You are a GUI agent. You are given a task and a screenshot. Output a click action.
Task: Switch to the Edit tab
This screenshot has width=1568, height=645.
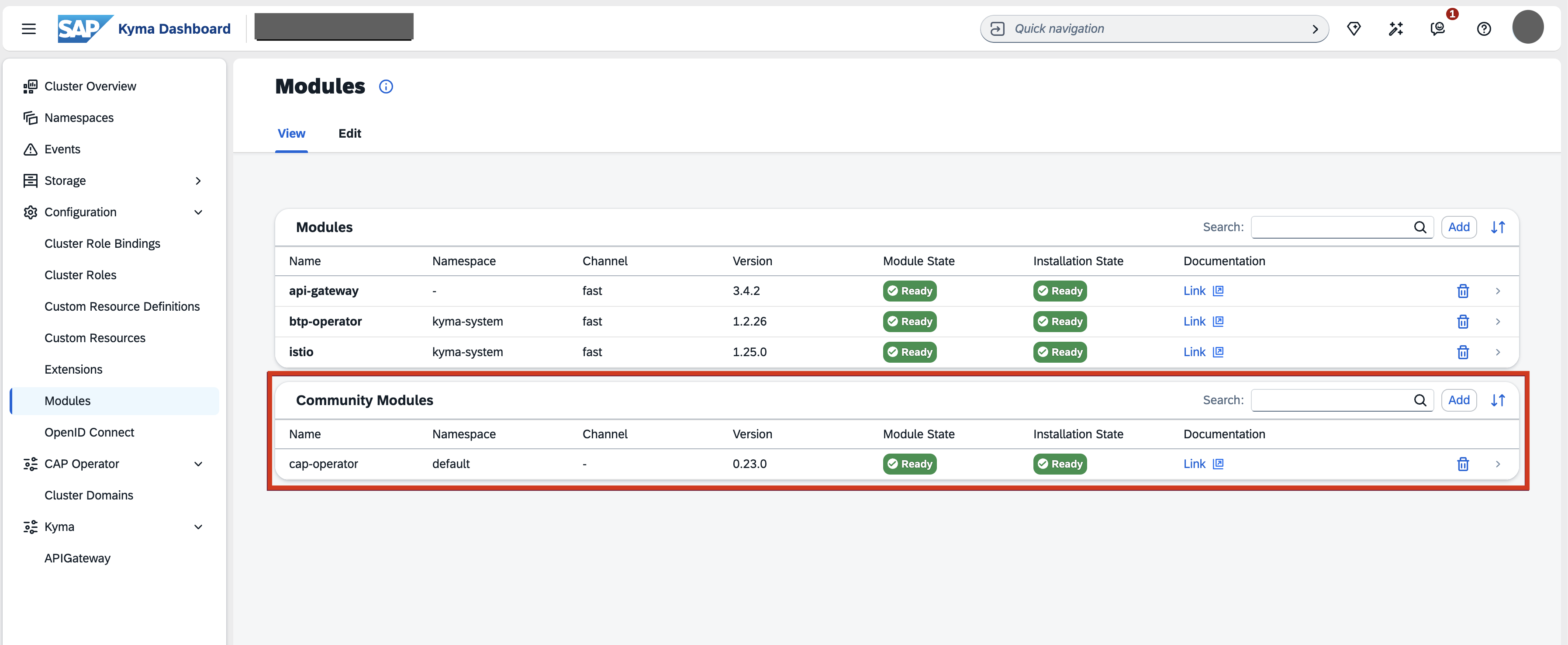(350, 133)
